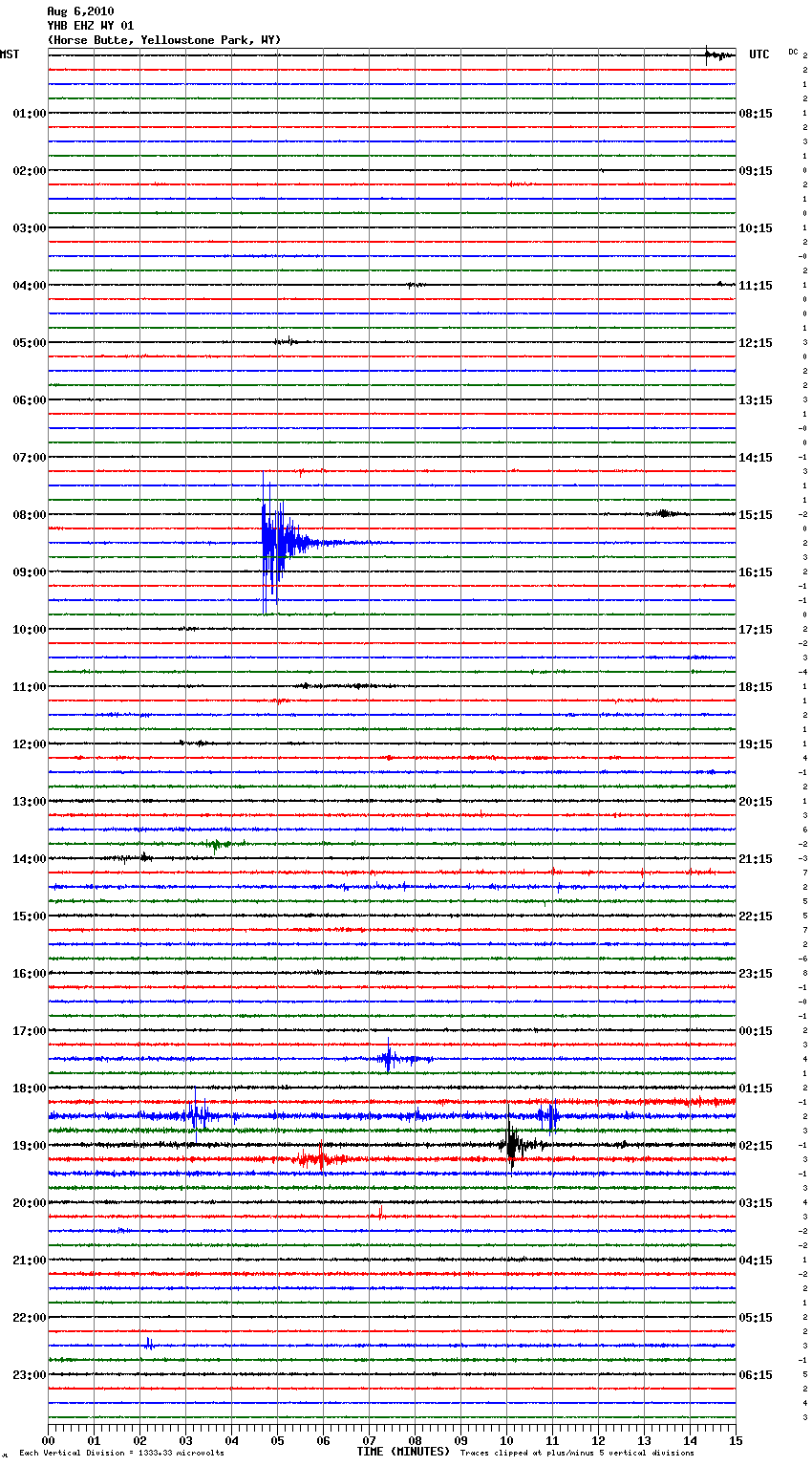
Task: Pick the UTC time label 12:15
Action: point(756,343)
